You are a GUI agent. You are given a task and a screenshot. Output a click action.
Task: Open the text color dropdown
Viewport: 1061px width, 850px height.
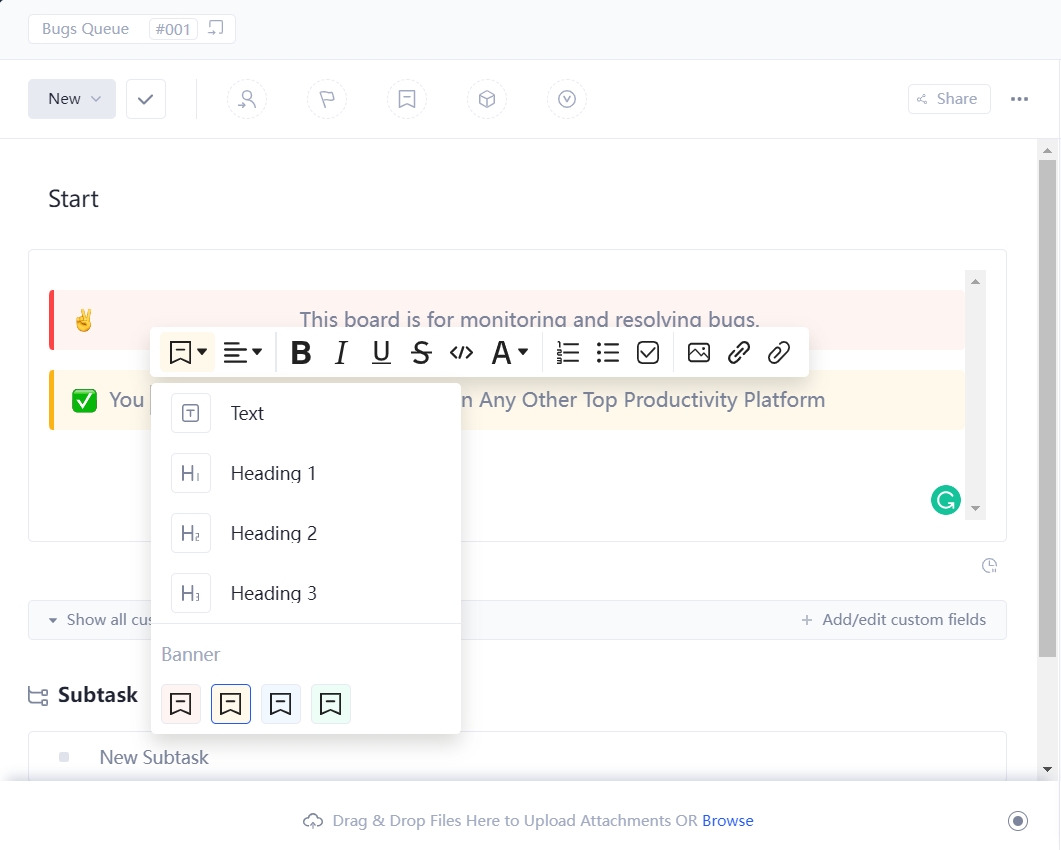tap(508, 352)
